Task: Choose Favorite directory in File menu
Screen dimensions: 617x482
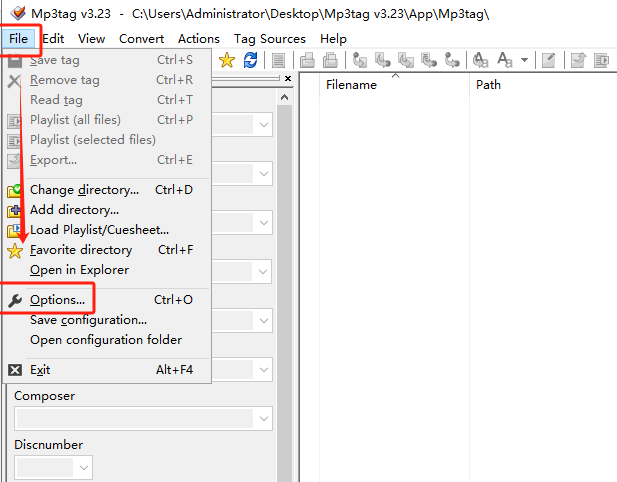Action: click(107, 250)
